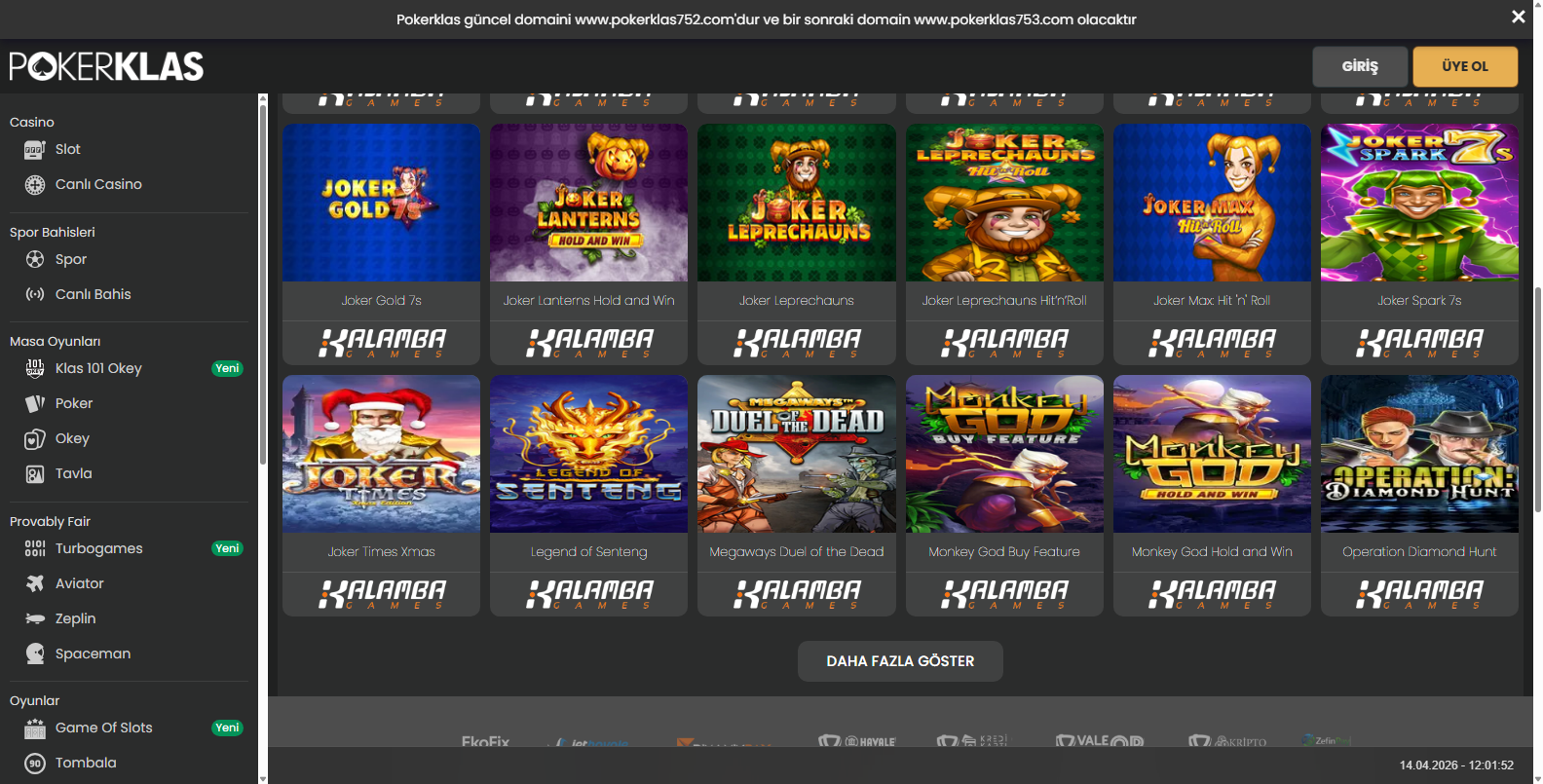
Task: Click the Zeplin airship icon
Action: [x=35, y=618]
